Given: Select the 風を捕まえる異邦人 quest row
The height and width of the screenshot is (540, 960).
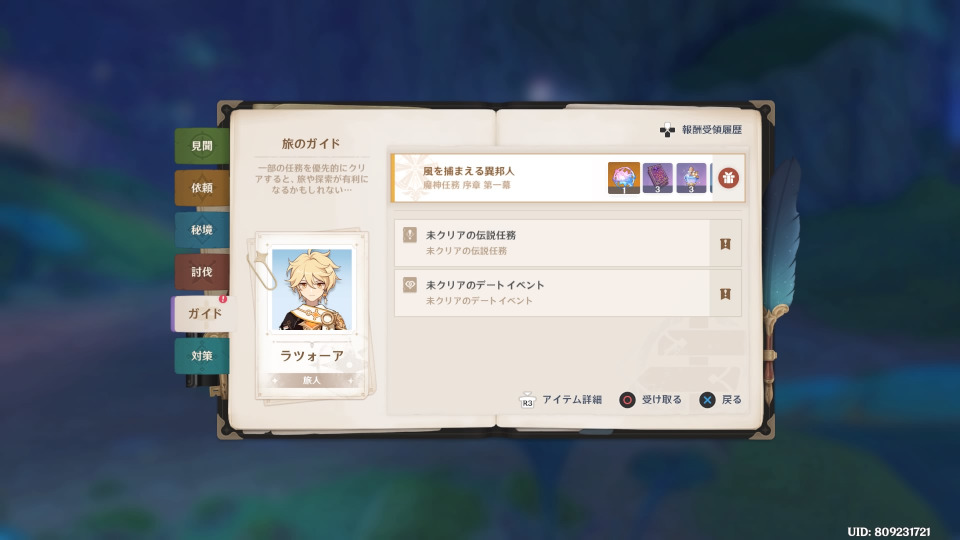Looking at the screenshot, I should [568, 178].
